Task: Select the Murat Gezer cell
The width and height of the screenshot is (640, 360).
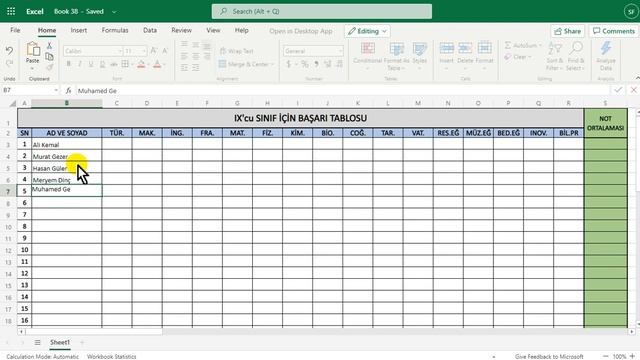Action: tap(67, 156)
